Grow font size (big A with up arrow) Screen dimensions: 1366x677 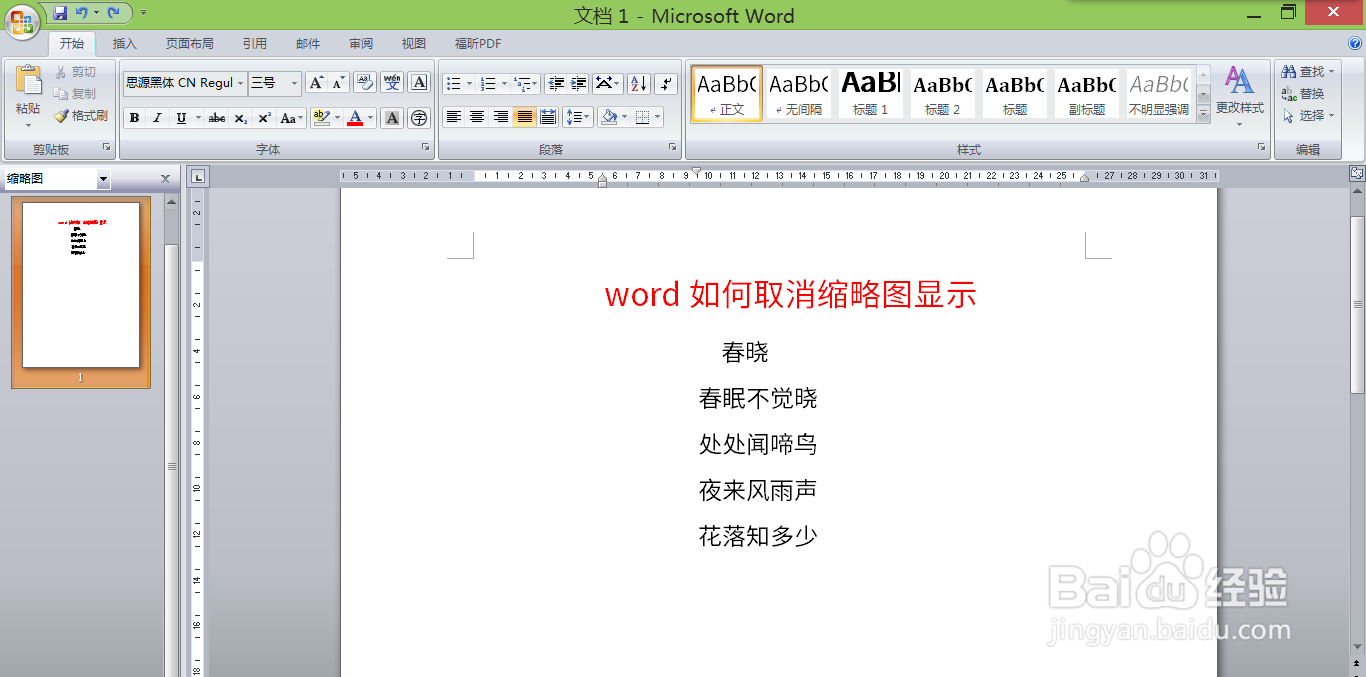(x=316, y=83)
